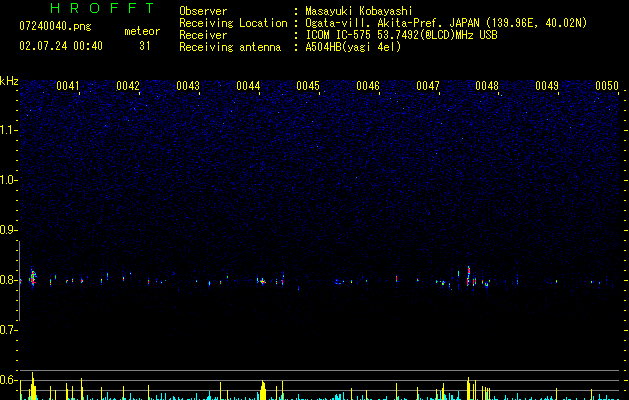Click the 0049 time marker
Screen dimensions: 629x400
point(547,86)
